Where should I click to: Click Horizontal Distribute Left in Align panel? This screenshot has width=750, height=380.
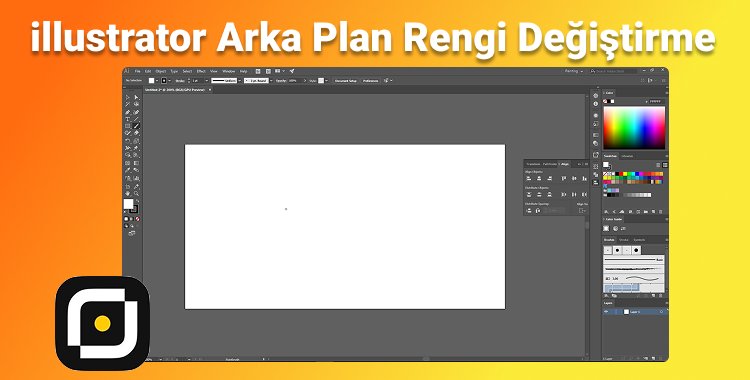click(x=563, y=195)
